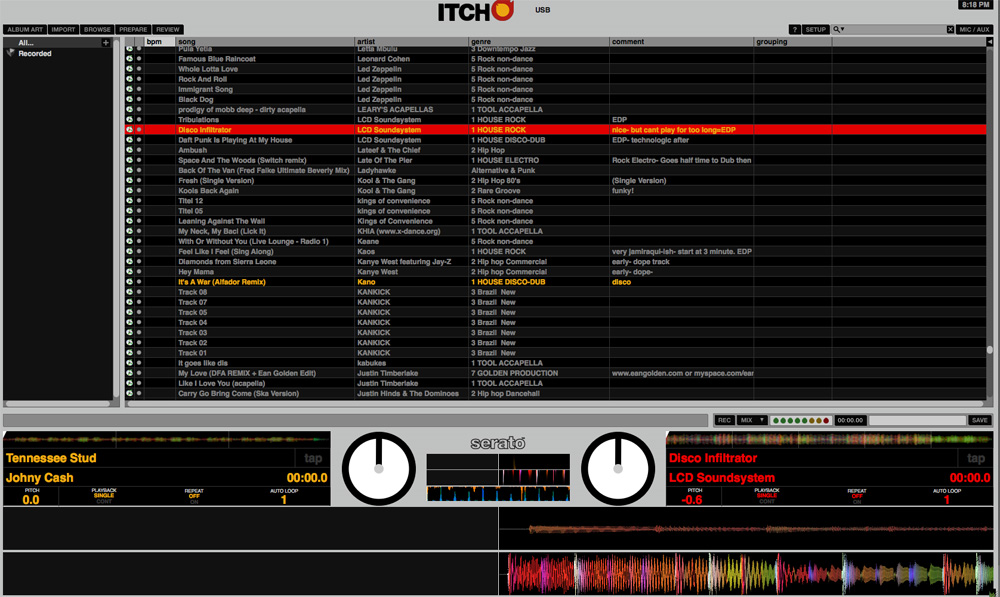Screen dimensions: 1000x597
Task: Click the track icon beside Kools Back Again
Action: [x=129, y=191]
